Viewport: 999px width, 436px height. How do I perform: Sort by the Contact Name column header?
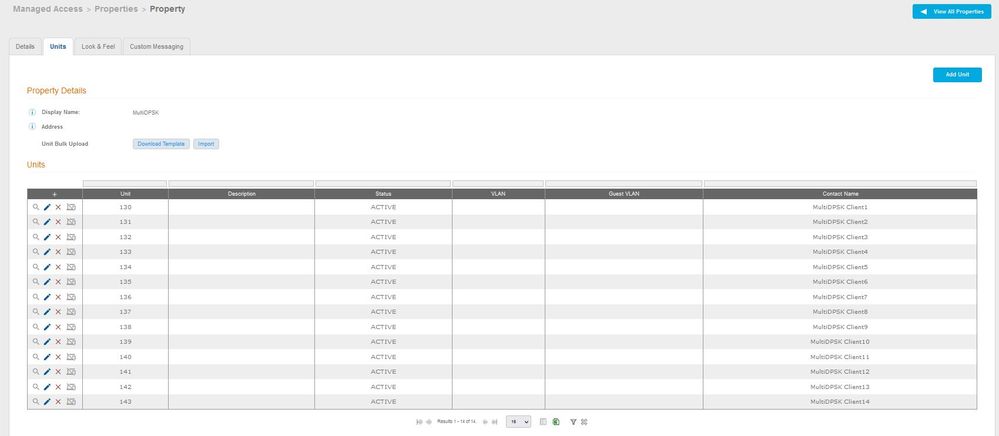coord(839,194)
